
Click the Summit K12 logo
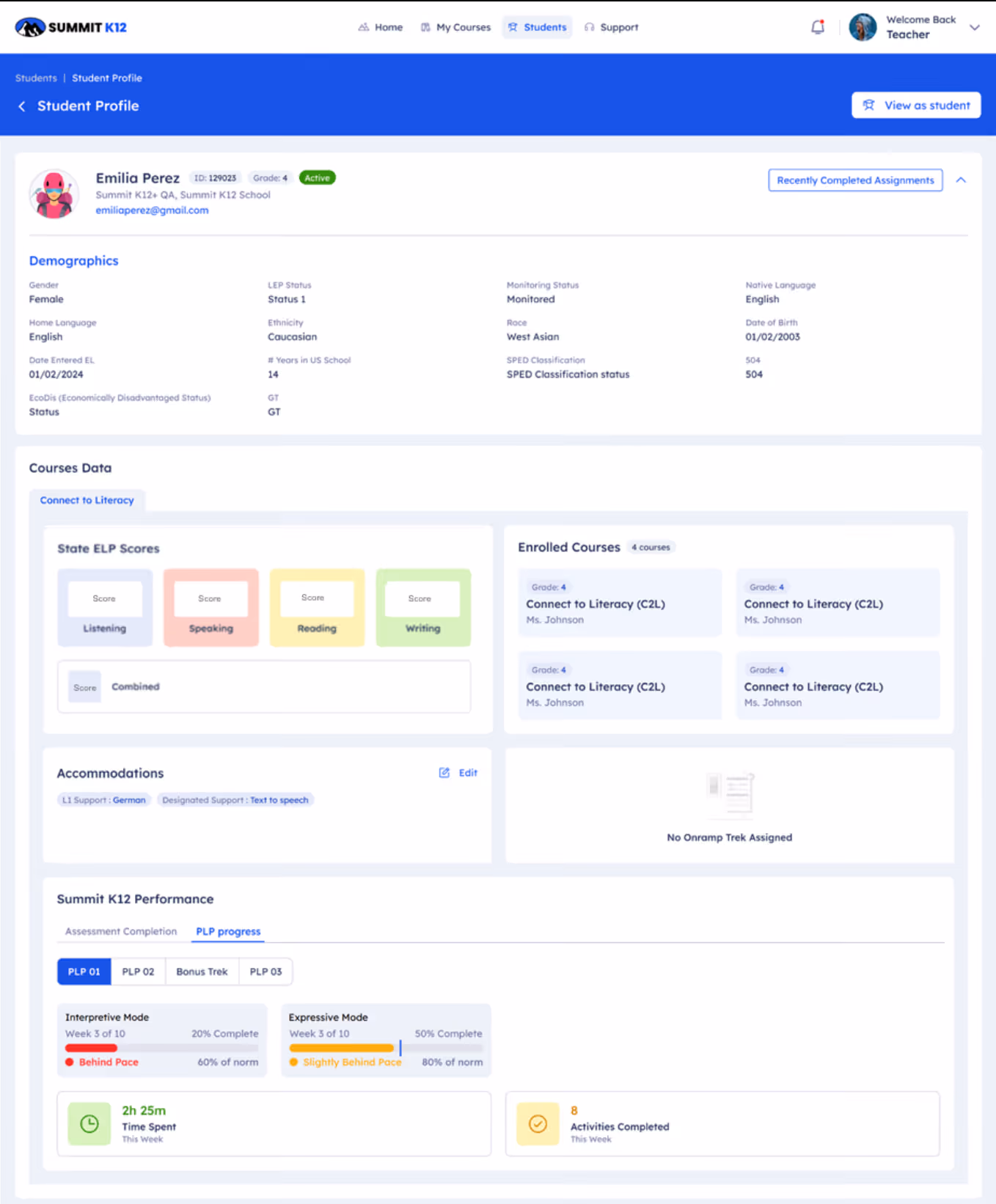click(70, 27)
